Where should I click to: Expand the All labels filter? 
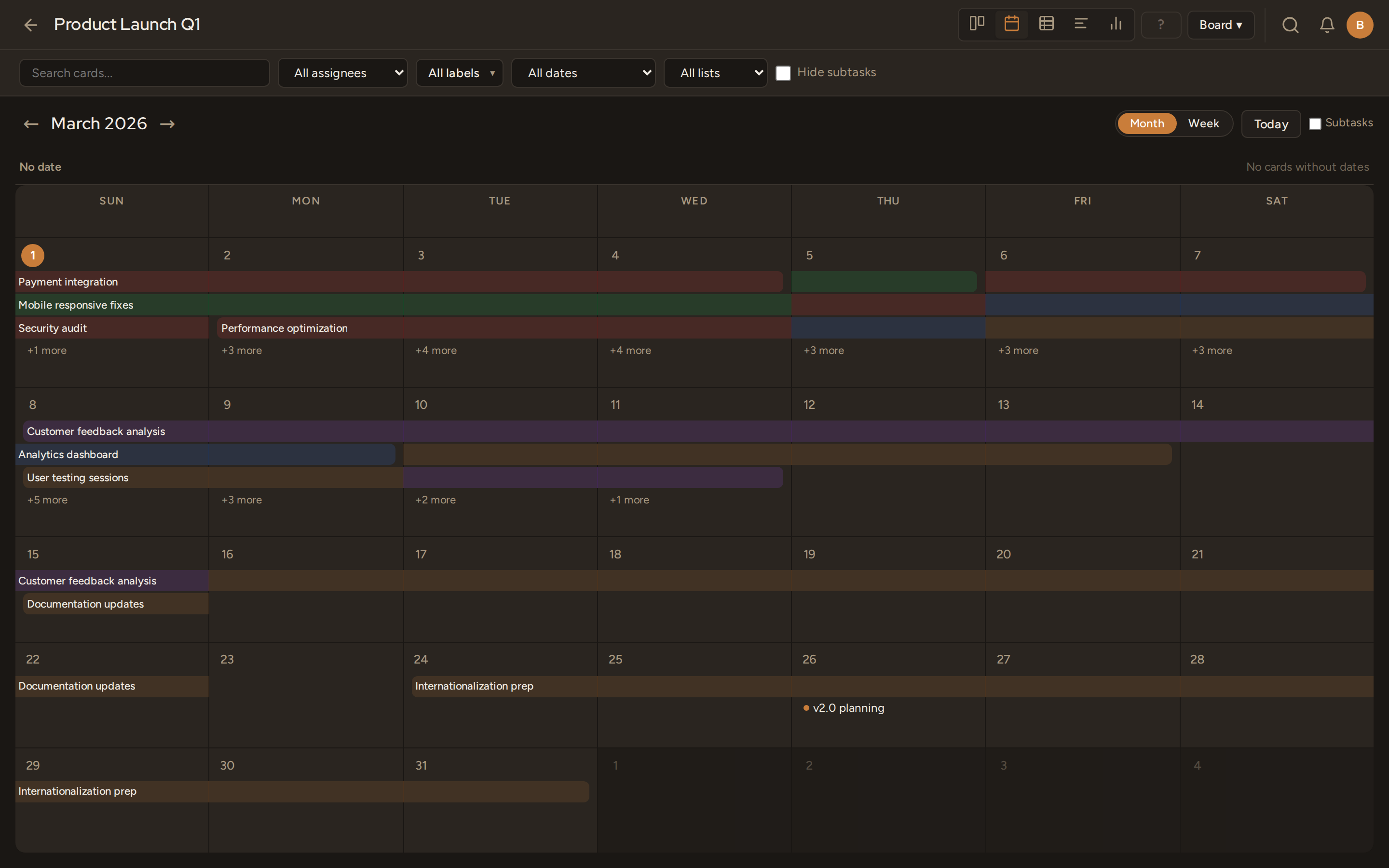(x=459, y=73)
